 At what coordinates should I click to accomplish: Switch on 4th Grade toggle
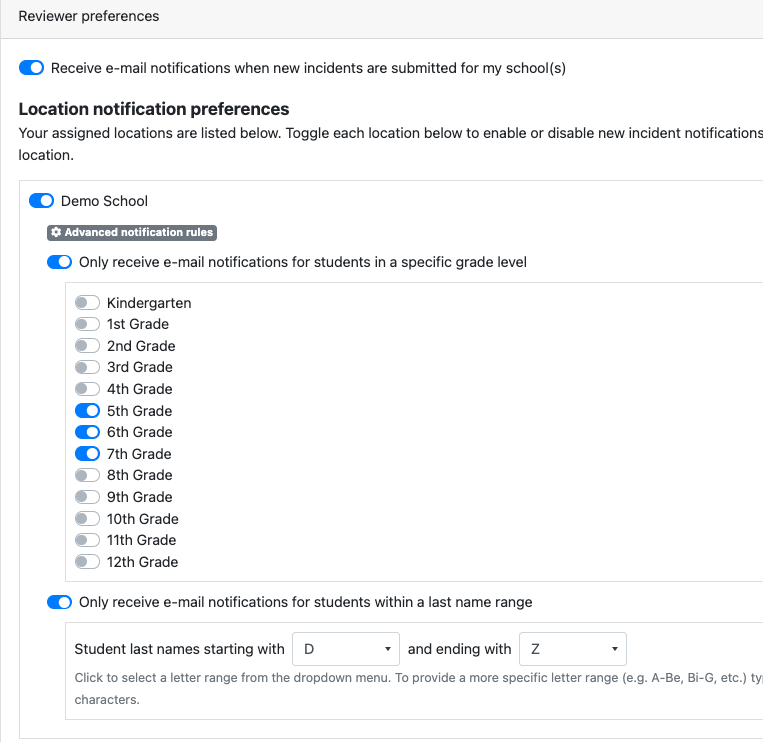[x=88, y=389]
